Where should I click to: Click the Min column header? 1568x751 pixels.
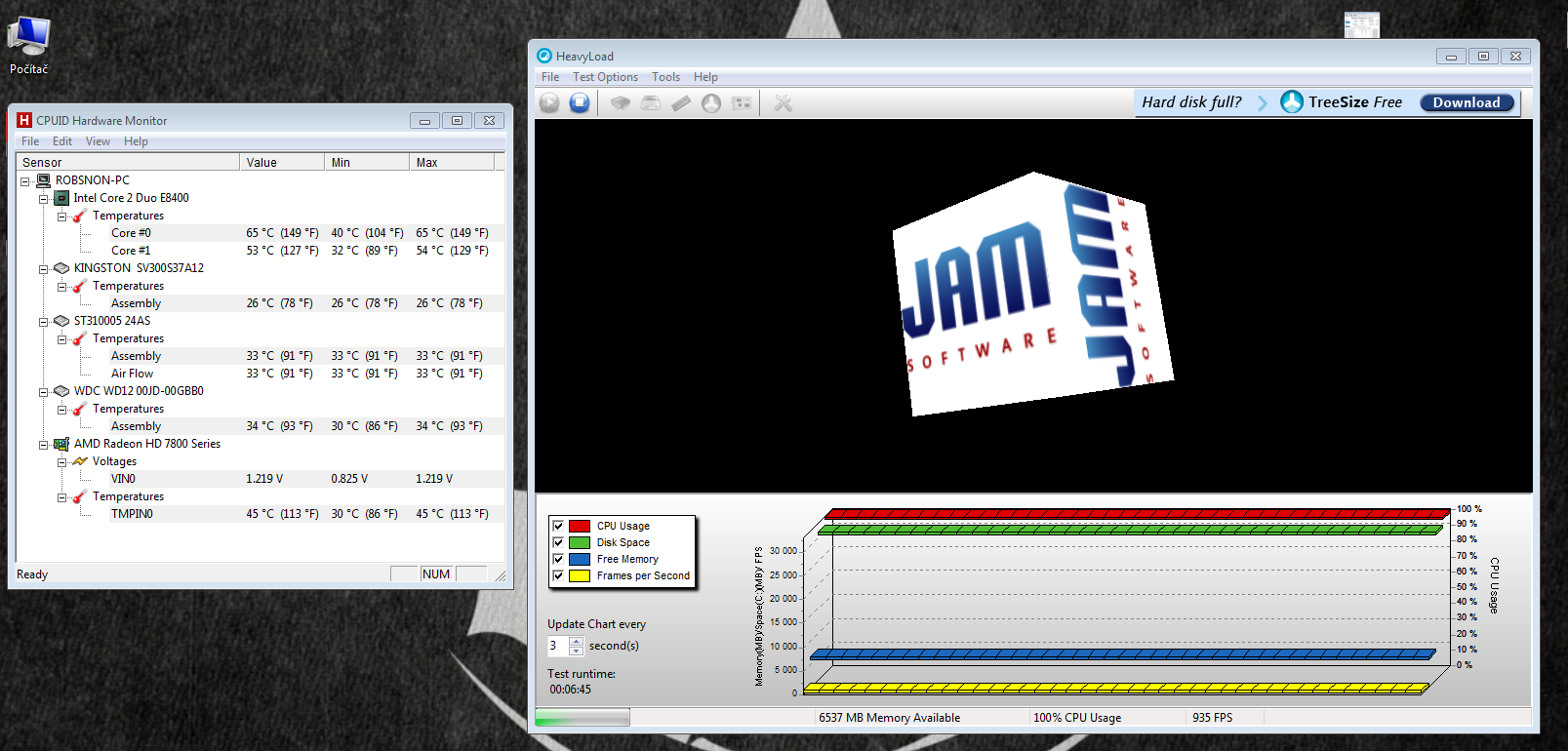click(x=367, y=162)
